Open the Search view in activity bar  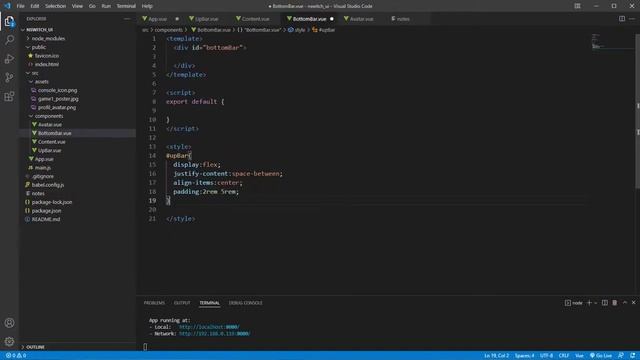pos(9,40)
